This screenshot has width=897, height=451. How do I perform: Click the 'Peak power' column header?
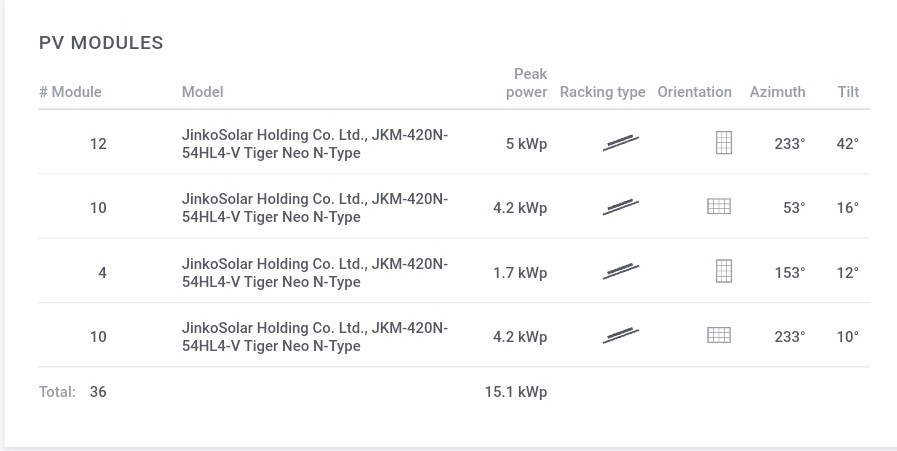pos(526,83)
